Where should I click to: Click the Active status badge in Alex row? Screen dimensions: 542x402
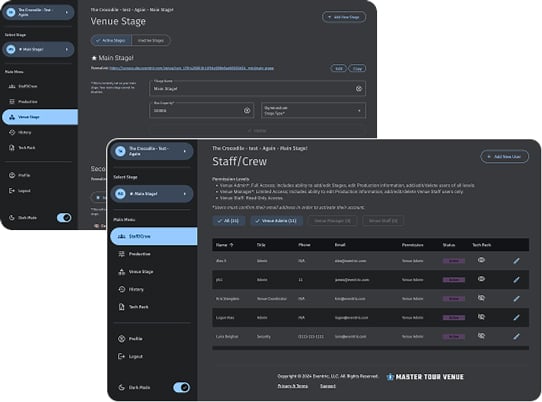coord(454,261)
